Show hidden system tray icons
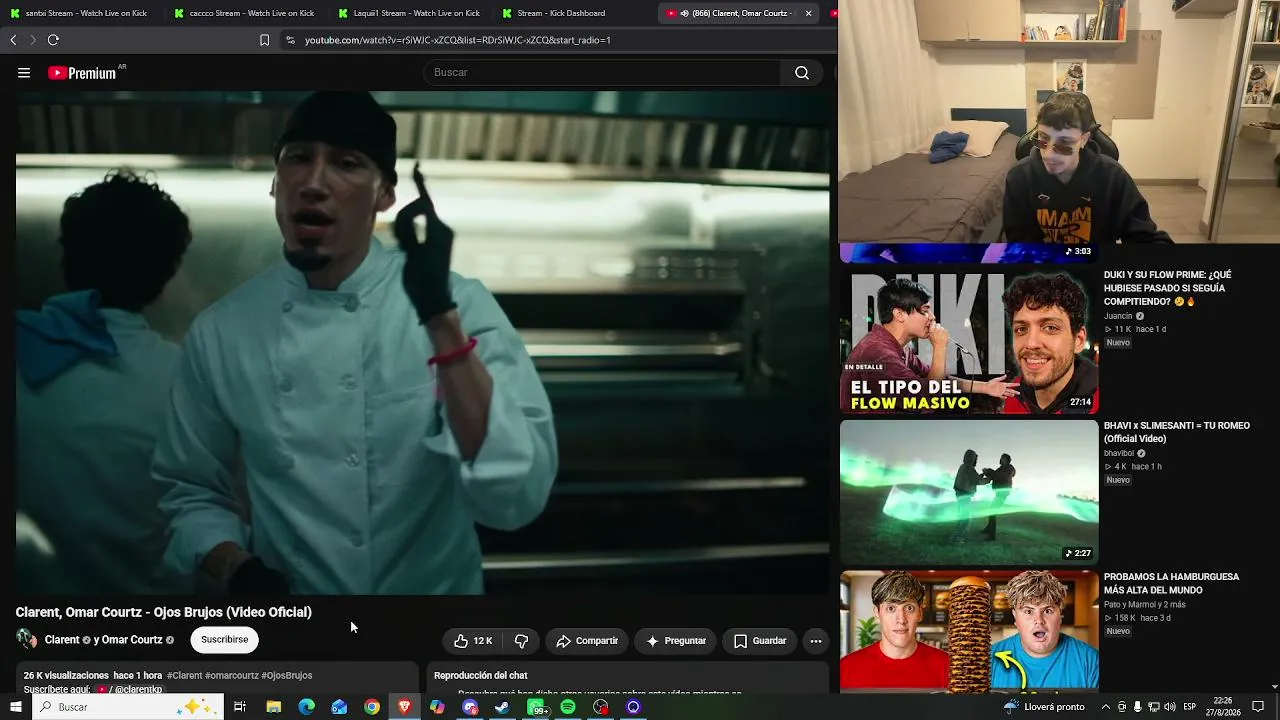 [1105, 707]
